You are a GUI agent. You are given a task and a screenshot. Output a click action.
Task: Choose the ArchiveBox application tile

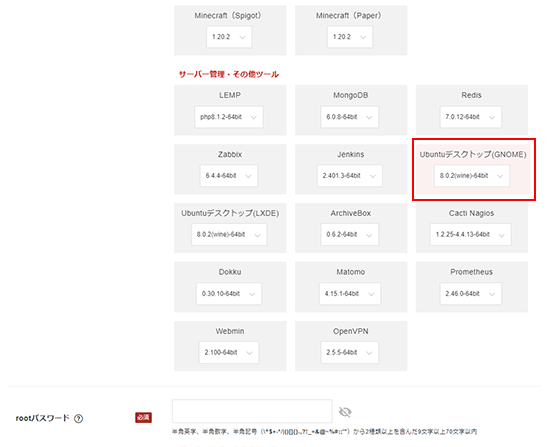pos(351,228)
